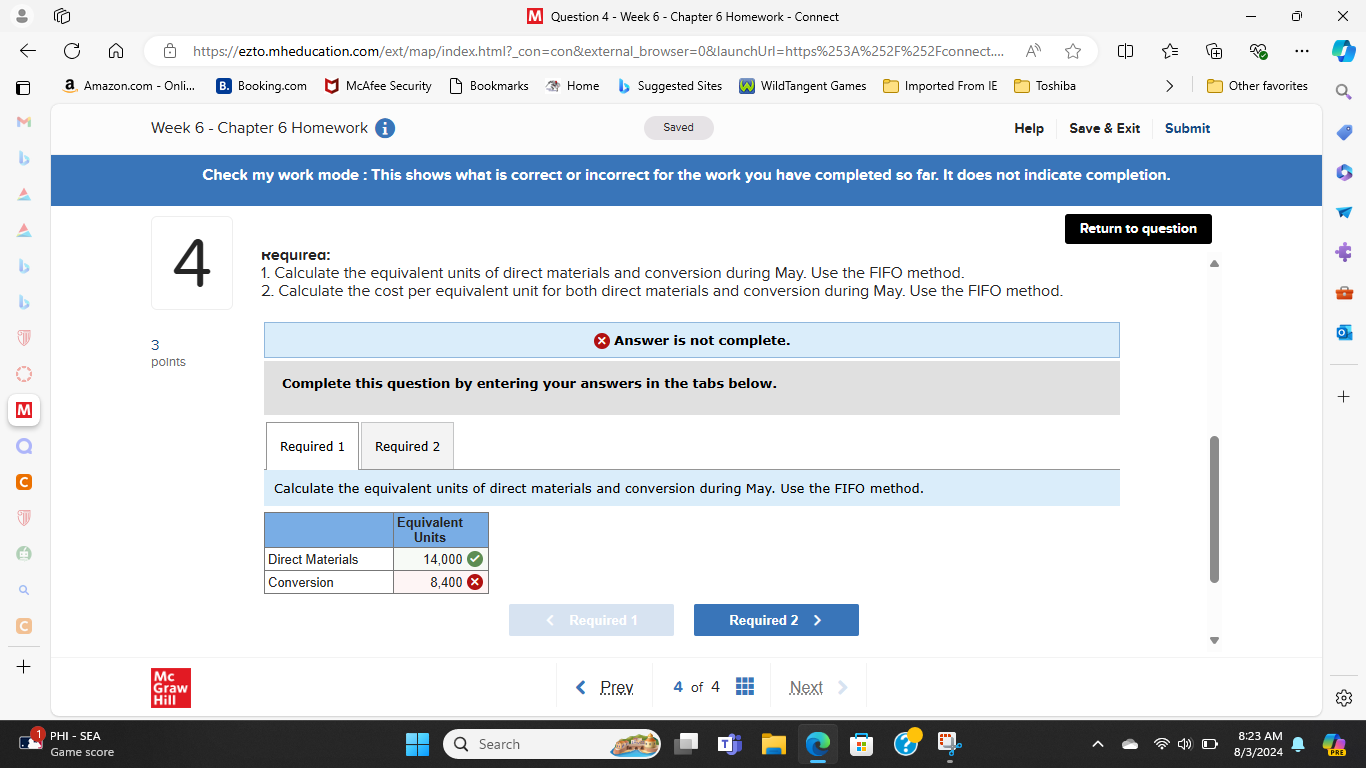Screen dimensions: 1366x768
Task: Open Microsoft 365 in the sidebar
Action: coord(1343,172)
